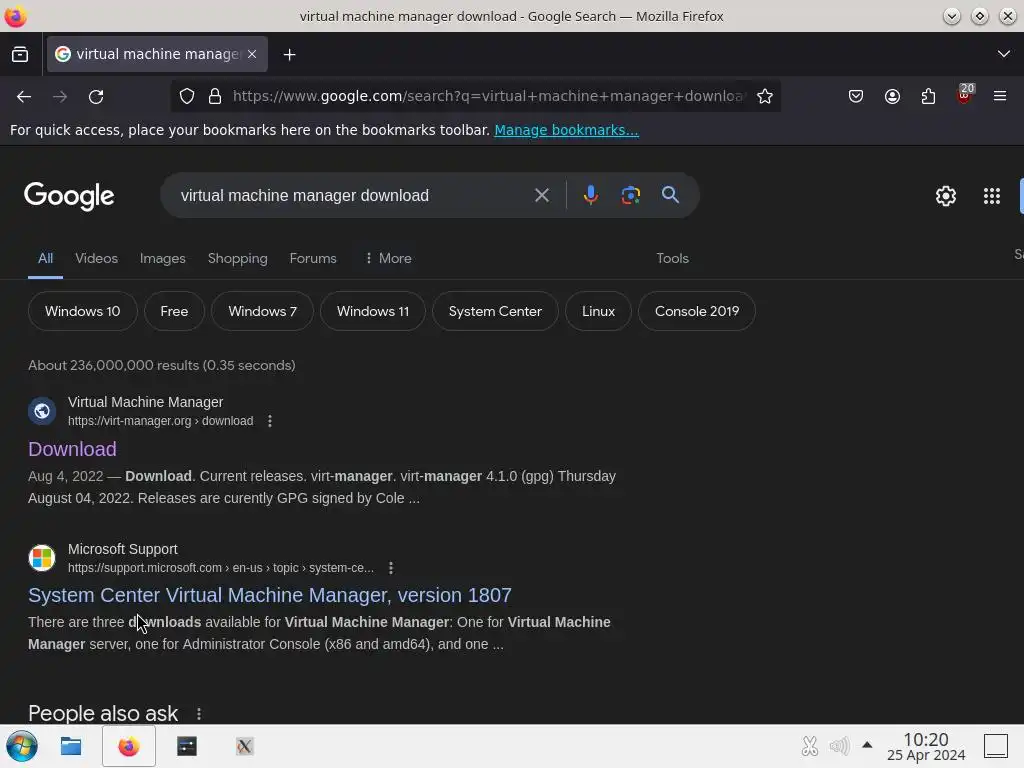Open the X application in taskbar
This screenshot has width=1024, height=768.
[244, 746]
